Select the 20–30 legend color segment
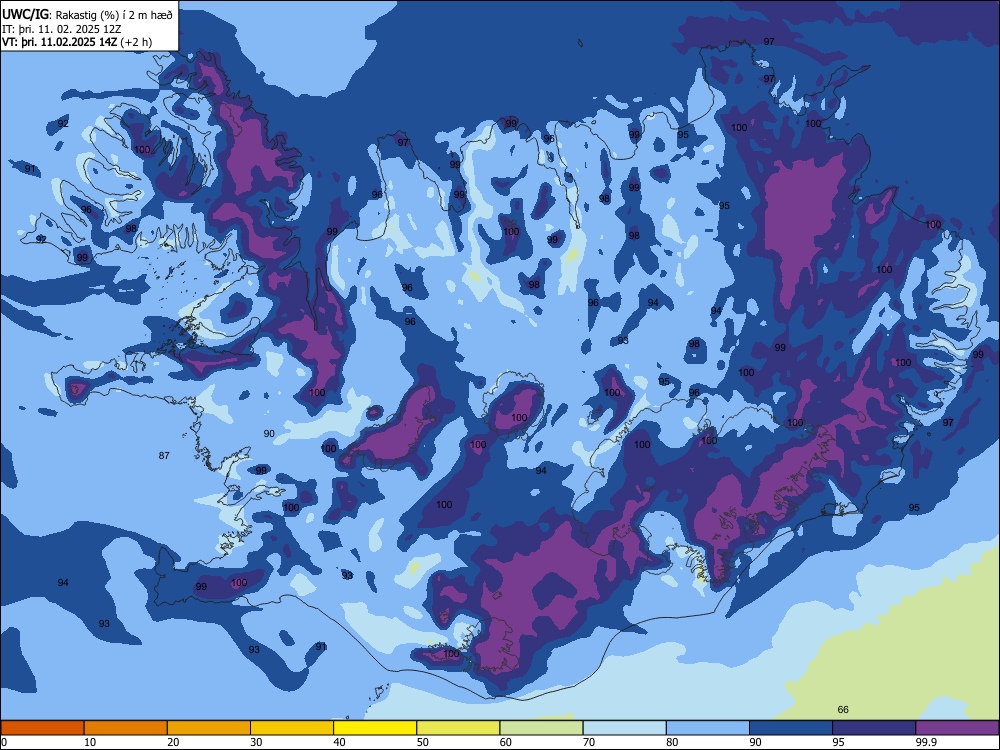 pos(209,728)
